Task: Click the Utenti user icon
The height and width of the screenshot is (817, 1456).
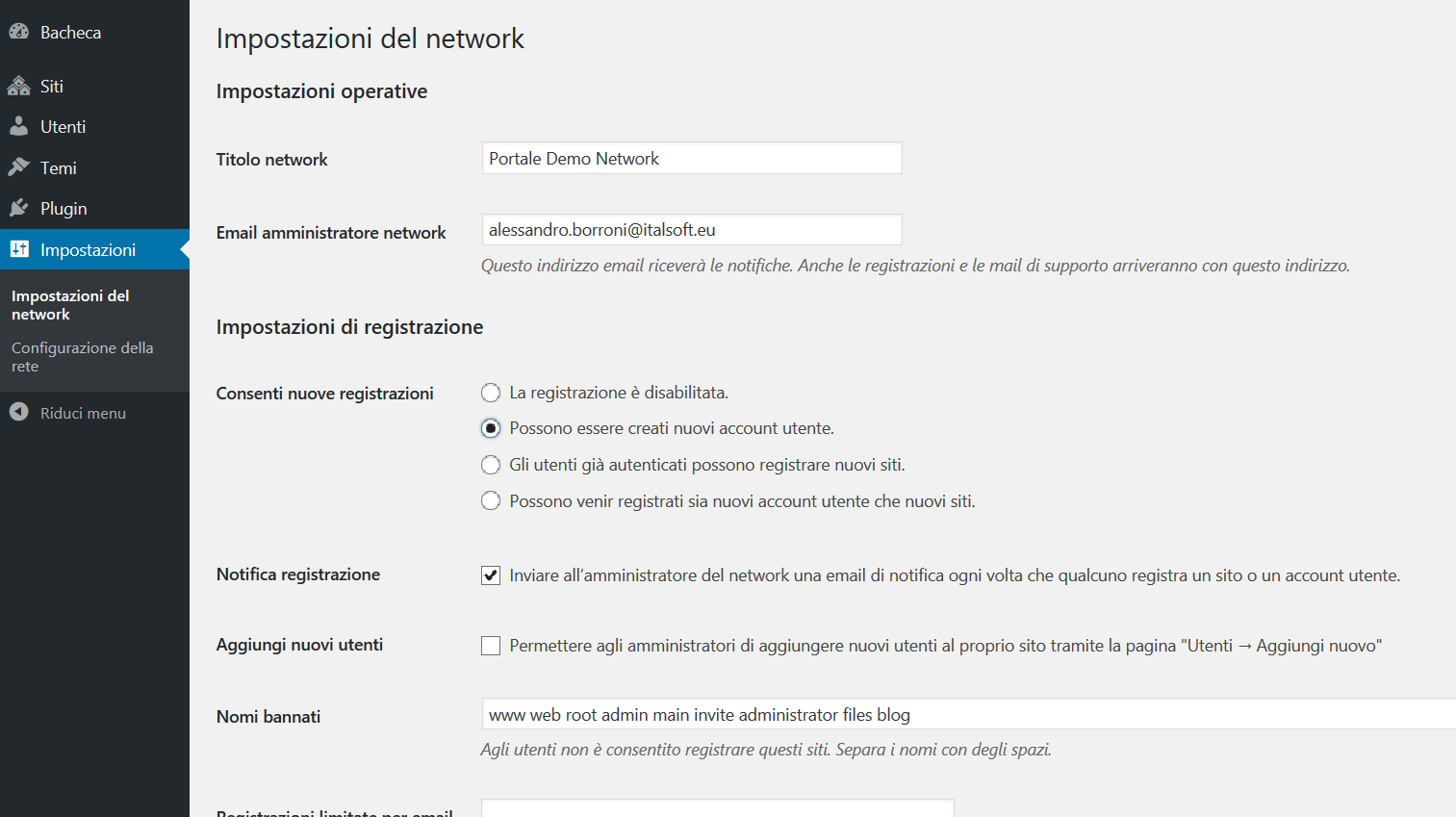Action: click(x=19, y=126)
